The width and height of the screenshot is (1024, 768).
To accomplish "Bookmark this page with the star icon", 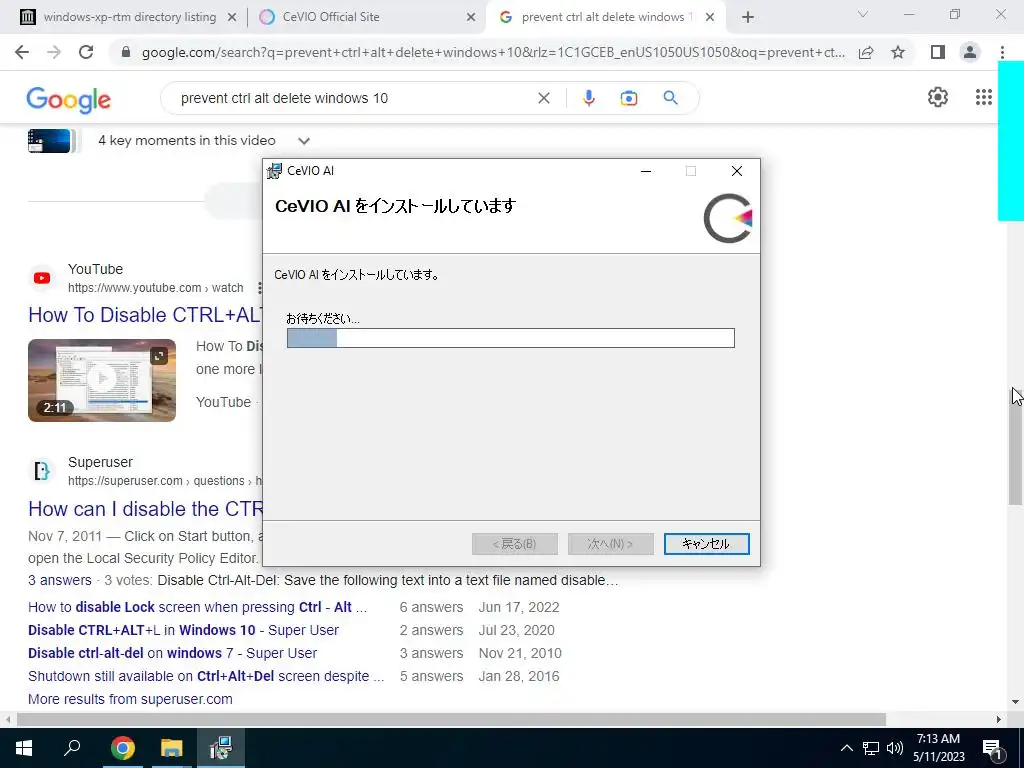I will 898,52.
